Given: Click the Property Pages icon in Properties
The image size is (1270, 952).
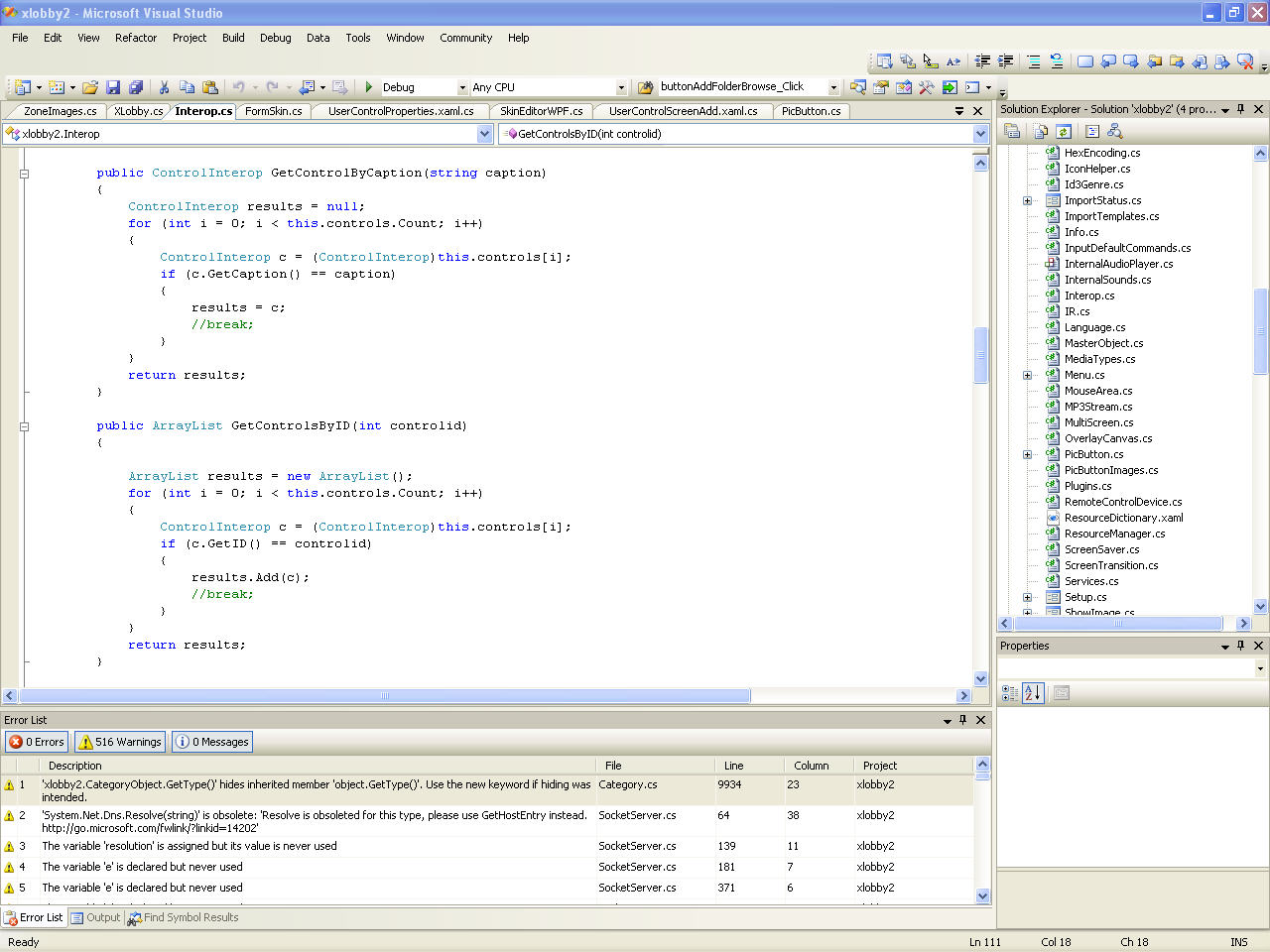Looking at the screenshot, I should (x=1061, y=693).
